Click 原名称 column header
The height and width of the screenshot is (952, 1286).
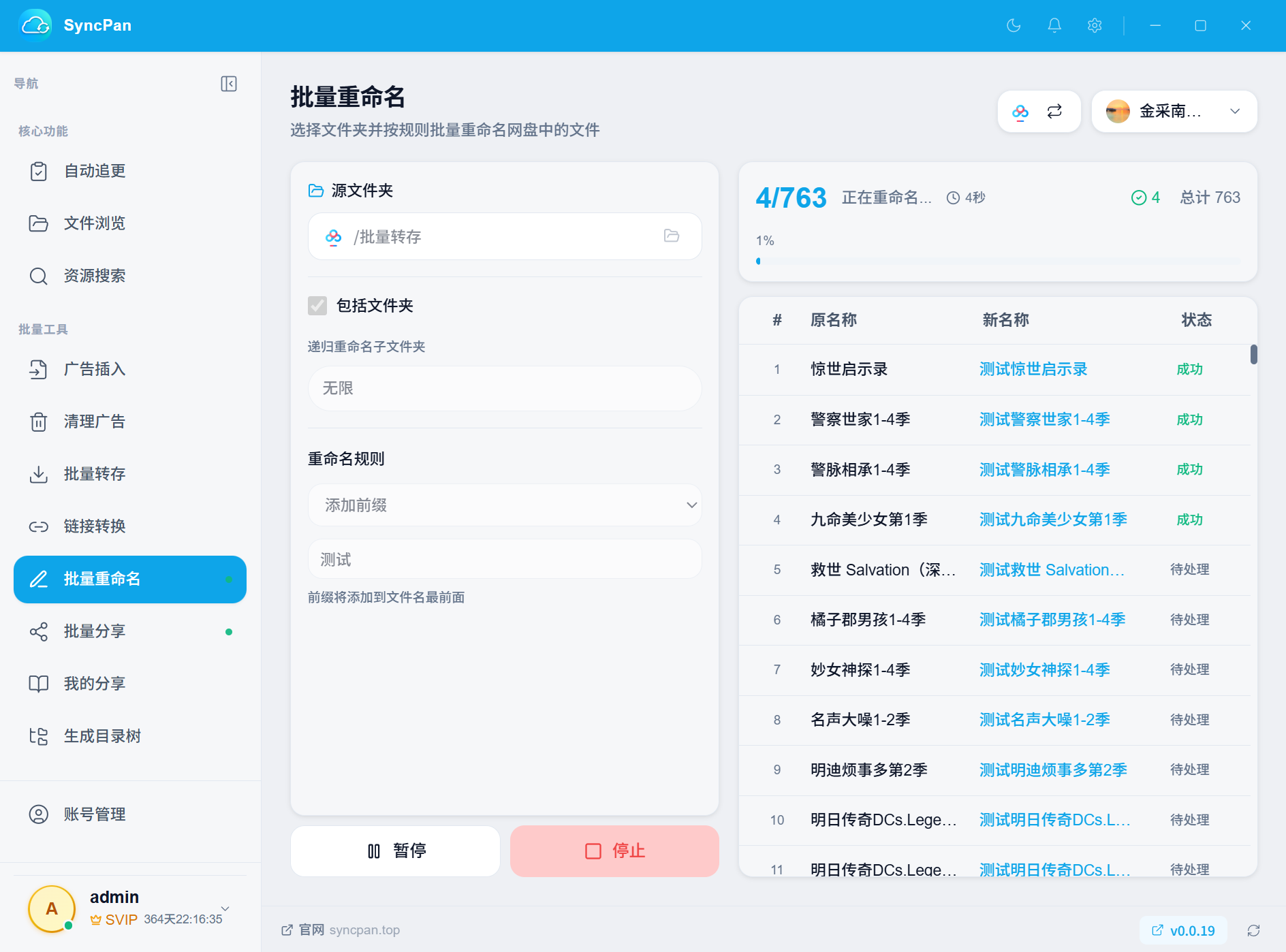tap(834, 320)
